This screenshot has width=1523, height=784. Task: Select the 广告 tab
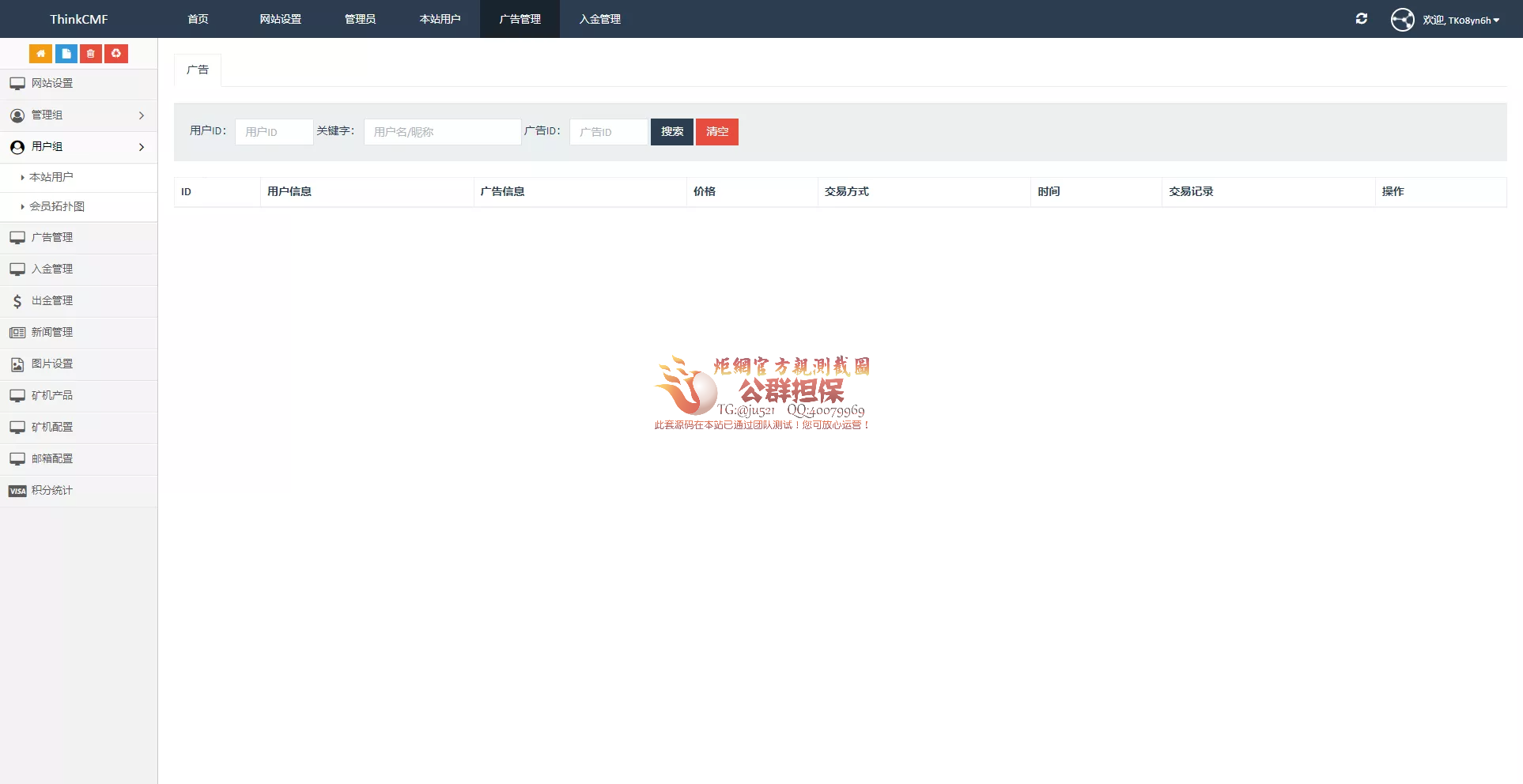(198, 70)
